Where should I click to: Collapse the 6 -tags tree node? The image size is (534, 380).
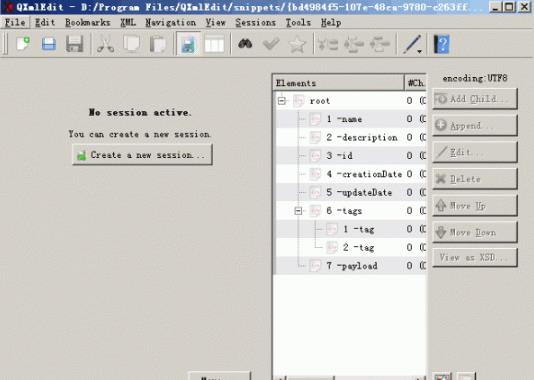pyautogui.click(x=298, y=211)
